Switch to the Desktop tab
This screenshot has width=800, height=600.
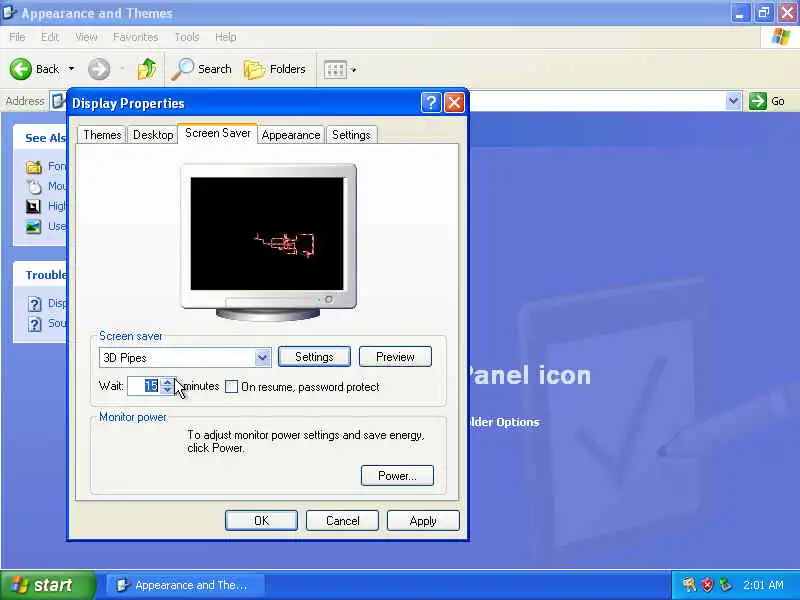(153, 135)
